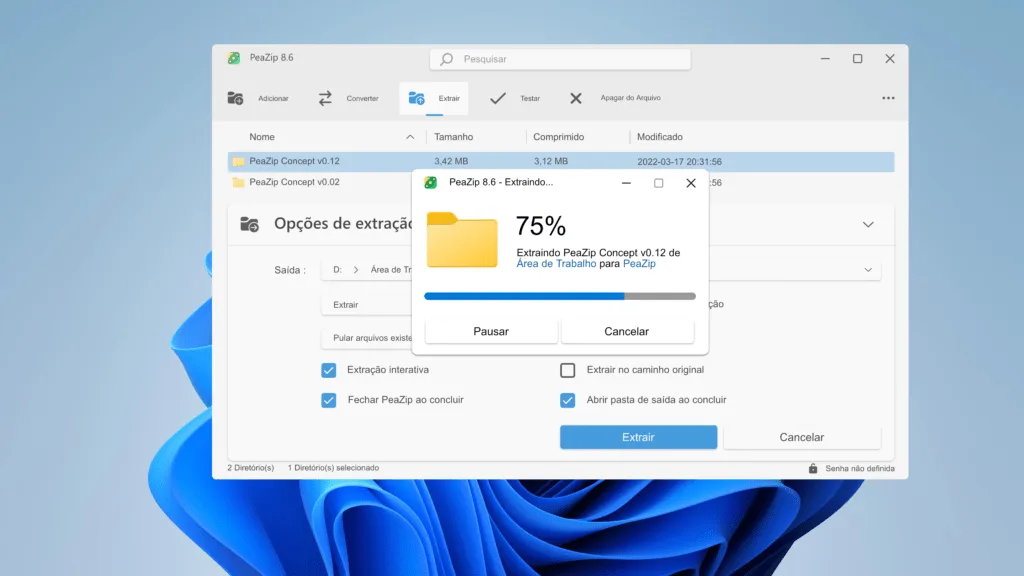
Task: Open the Testar toolbar item
Action: coord(515,98)
